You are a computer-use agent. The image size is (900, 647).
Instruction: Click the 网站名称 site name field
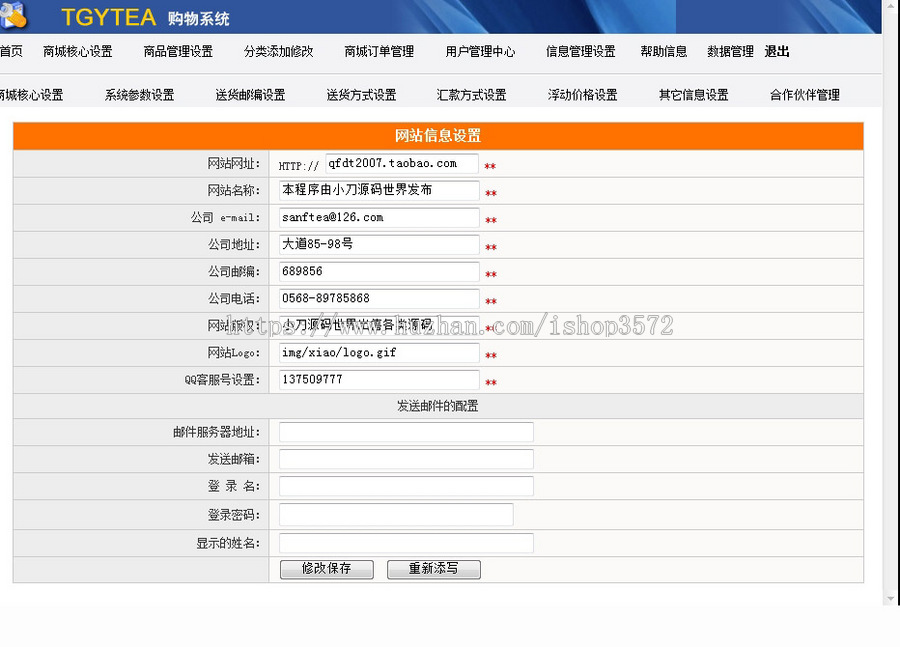click(377, 191)
